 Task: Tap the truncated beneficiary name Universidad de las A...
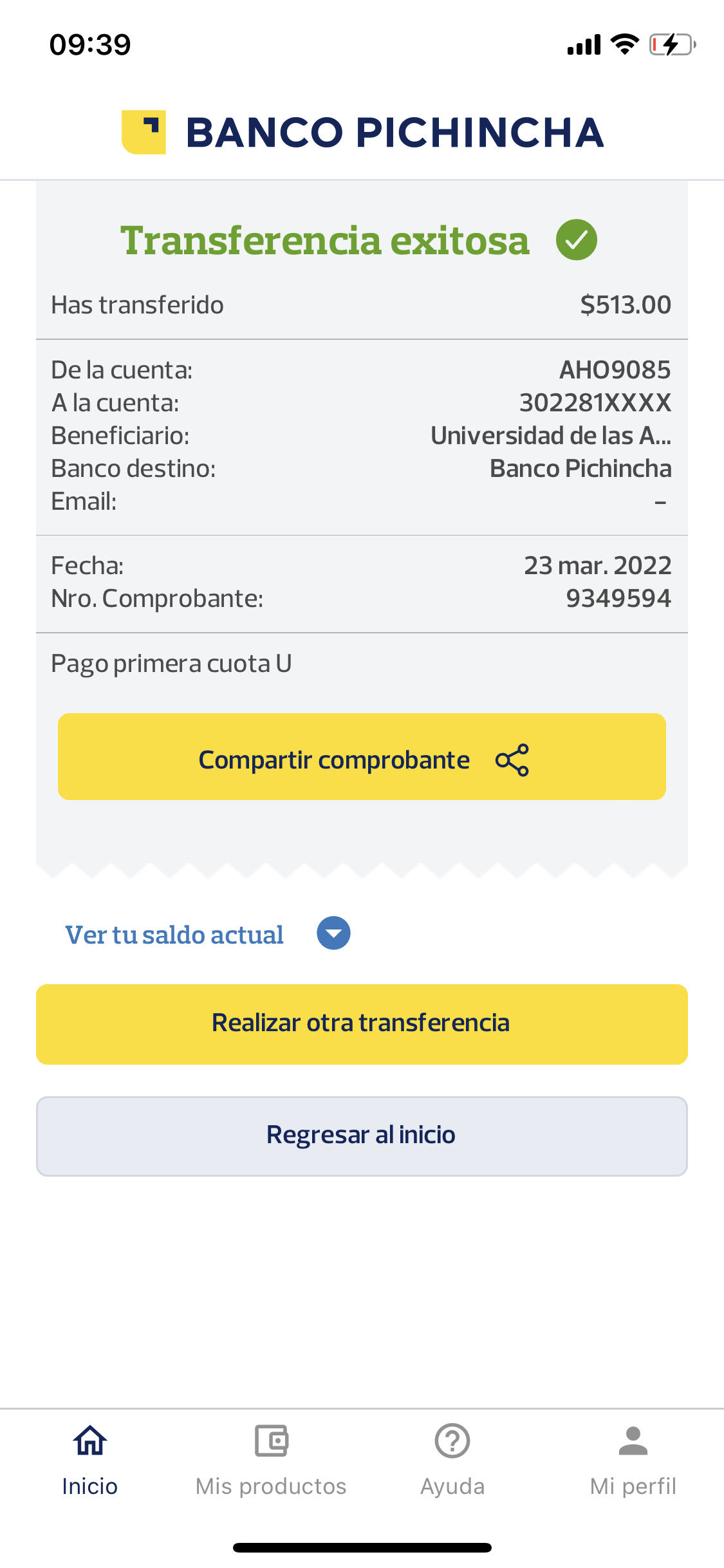(x=551, y=436)
